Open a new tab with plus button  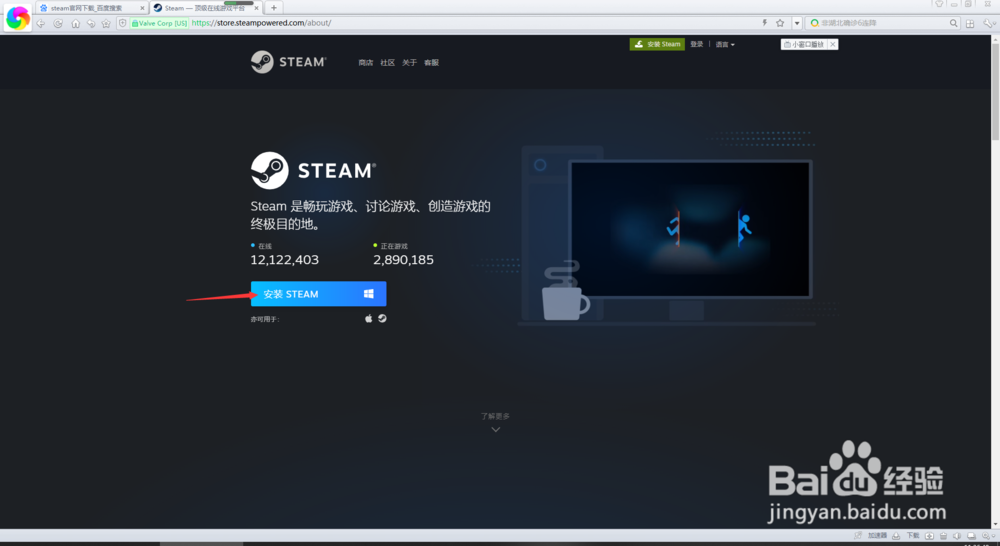(x=274, y=8)
